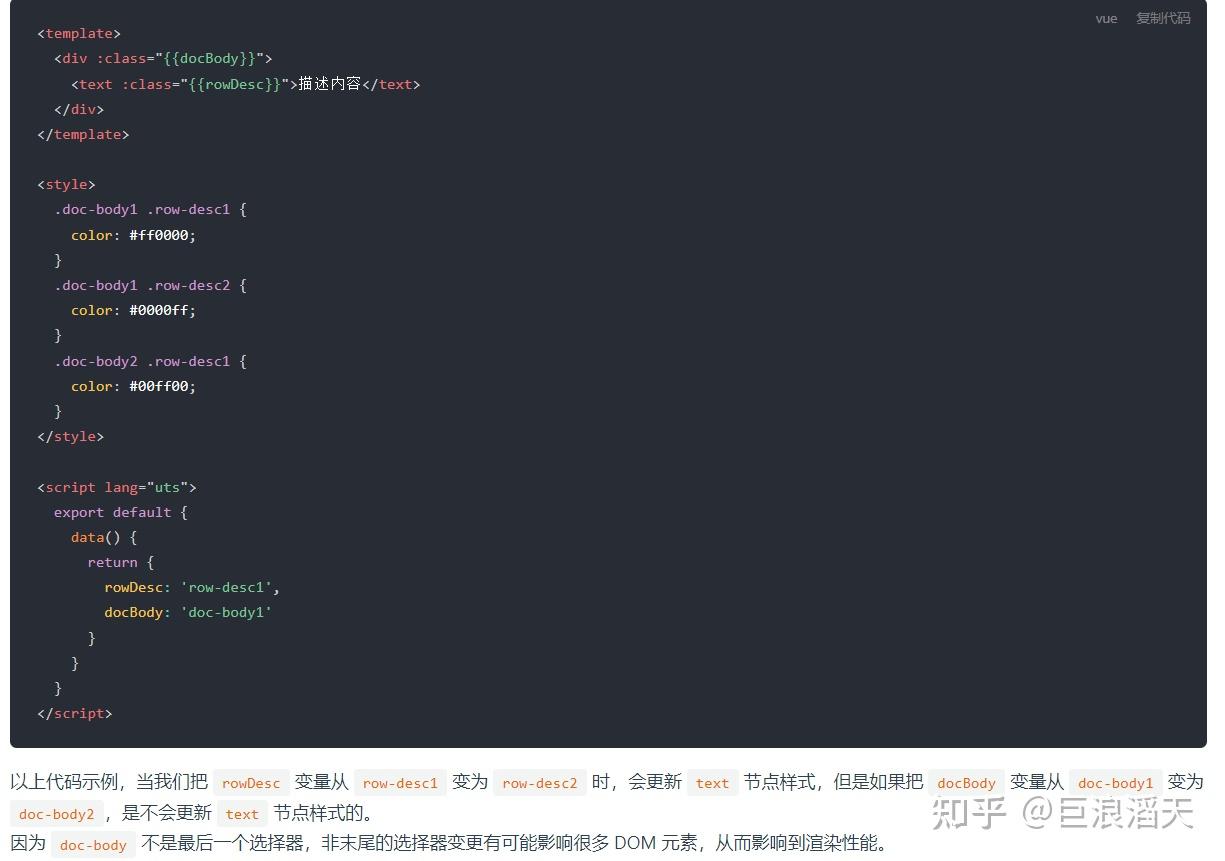Click the opening template tag line

click(x=79, y=33)
